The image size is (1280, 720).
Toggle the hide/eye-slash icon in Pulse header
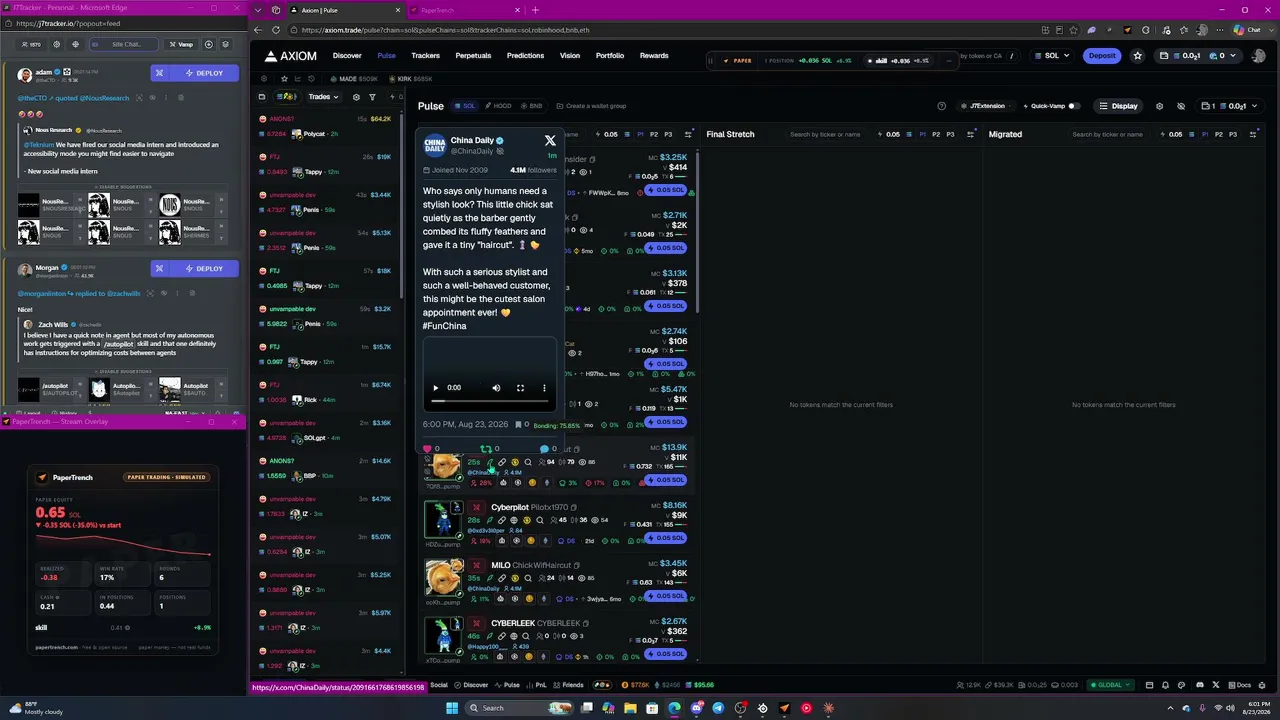1181,106
